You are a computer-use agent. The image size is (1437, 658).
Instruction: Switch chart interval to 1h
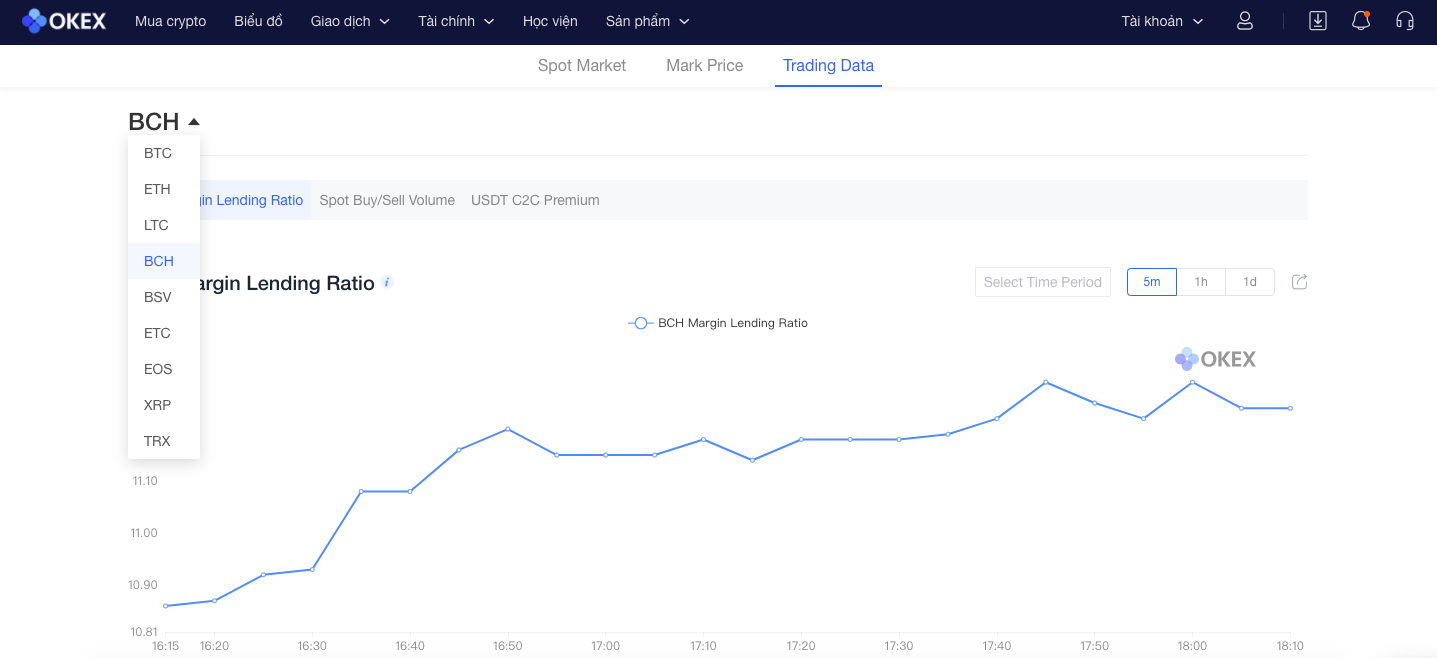[1201, 282]
